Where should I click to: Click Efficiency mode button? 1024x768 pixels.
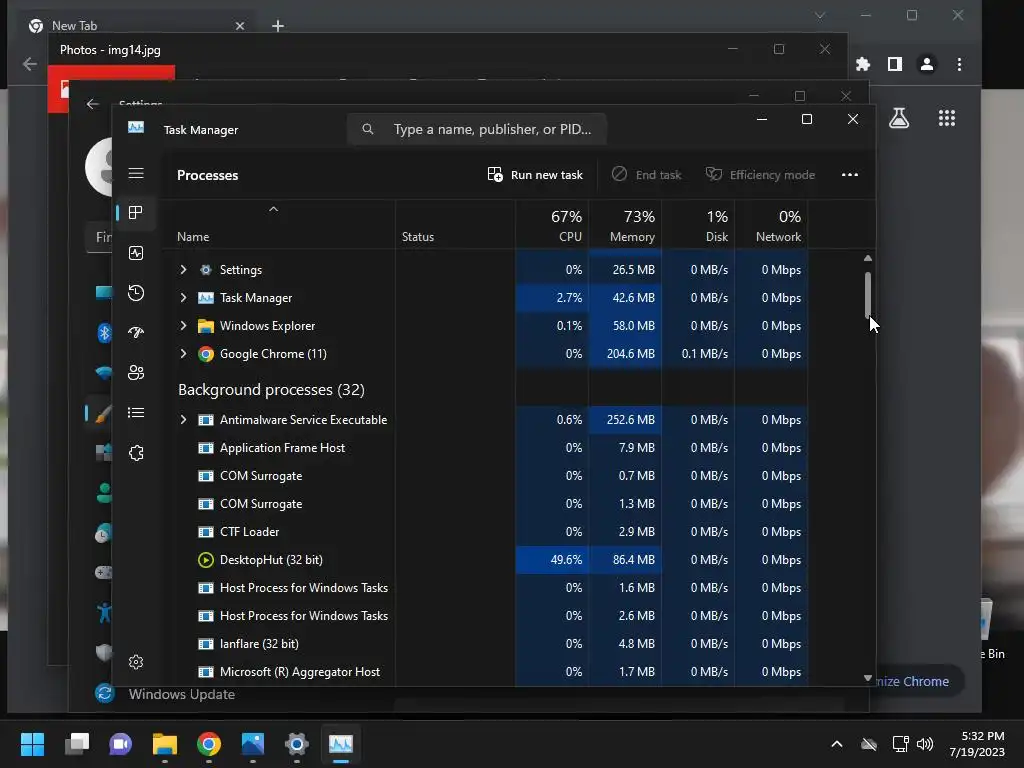pyautogui.click(x=760, y=174)
